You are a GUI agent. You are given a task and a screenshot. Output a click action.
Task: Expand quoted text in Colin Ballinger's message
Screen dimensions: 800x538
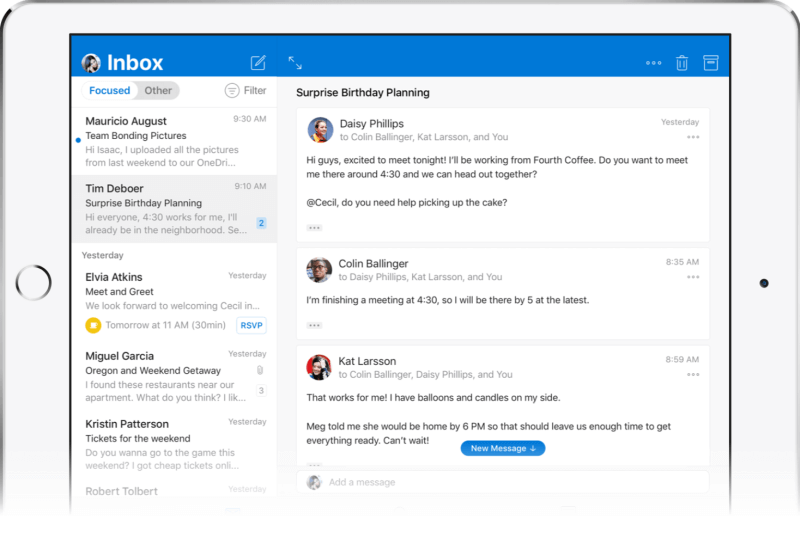(x=314, y=325)
